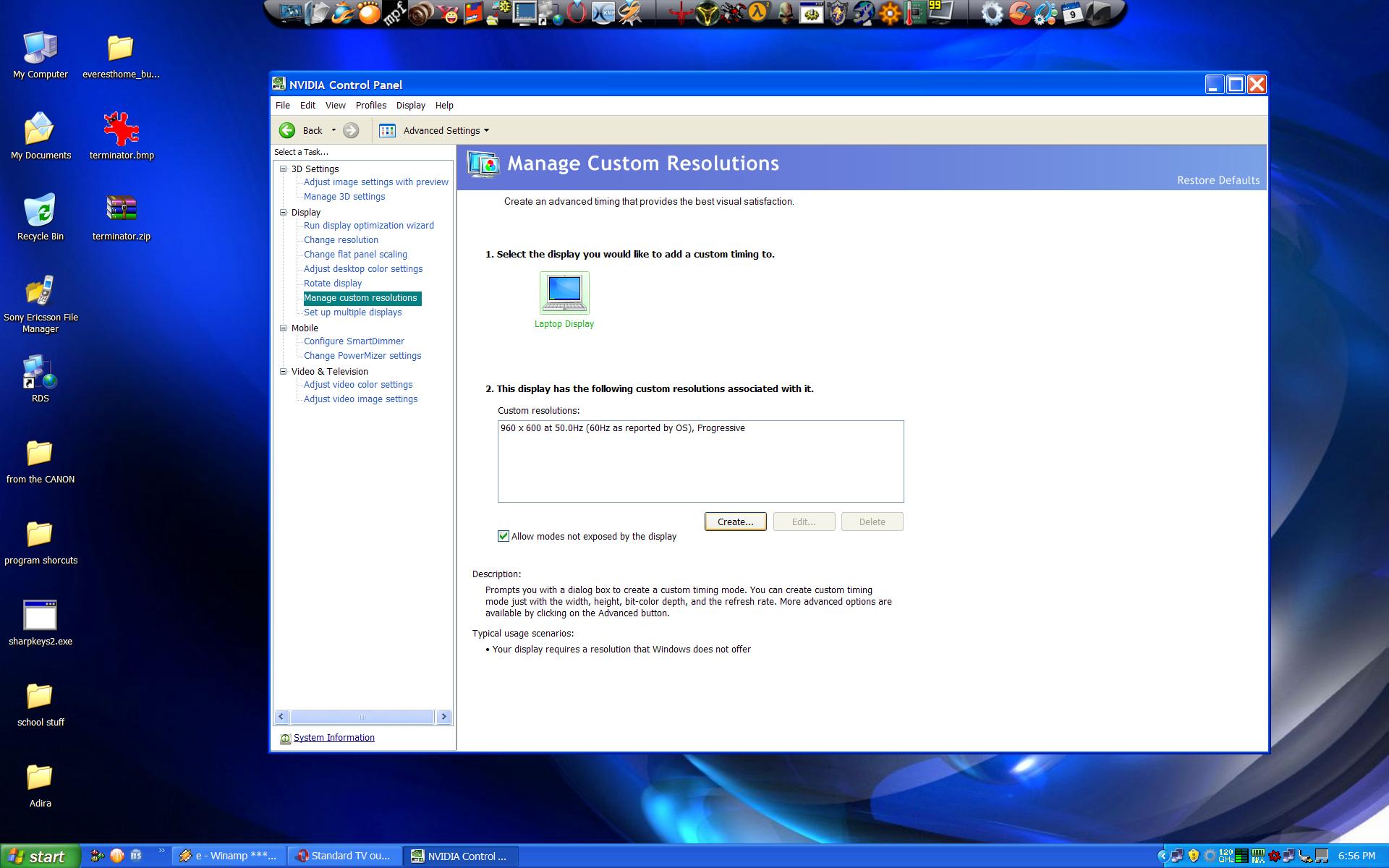1389x868 pixels.
Task: Click the task pane scroll right arrow
Action: coord(444,717)
